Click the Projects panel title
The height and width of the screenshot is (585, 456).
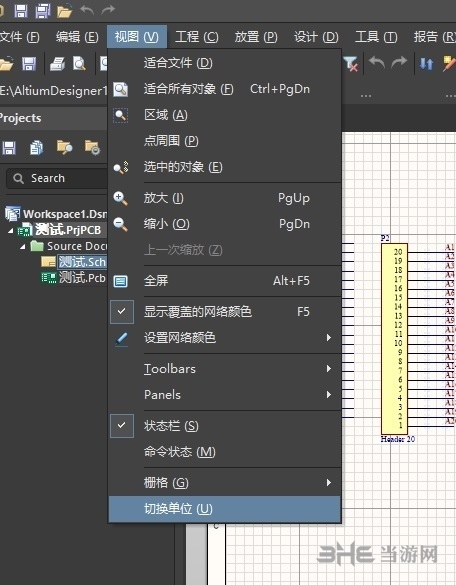pos(21,118)
